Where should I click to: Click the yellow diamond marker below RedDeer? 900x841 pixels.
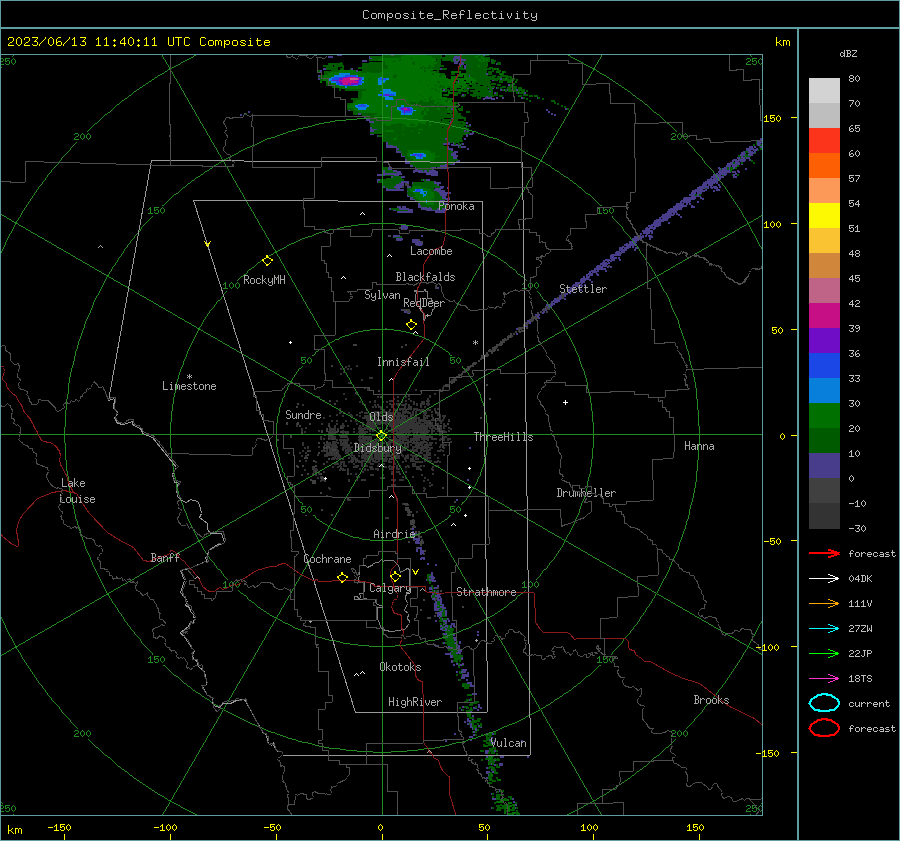pos(412,325)
